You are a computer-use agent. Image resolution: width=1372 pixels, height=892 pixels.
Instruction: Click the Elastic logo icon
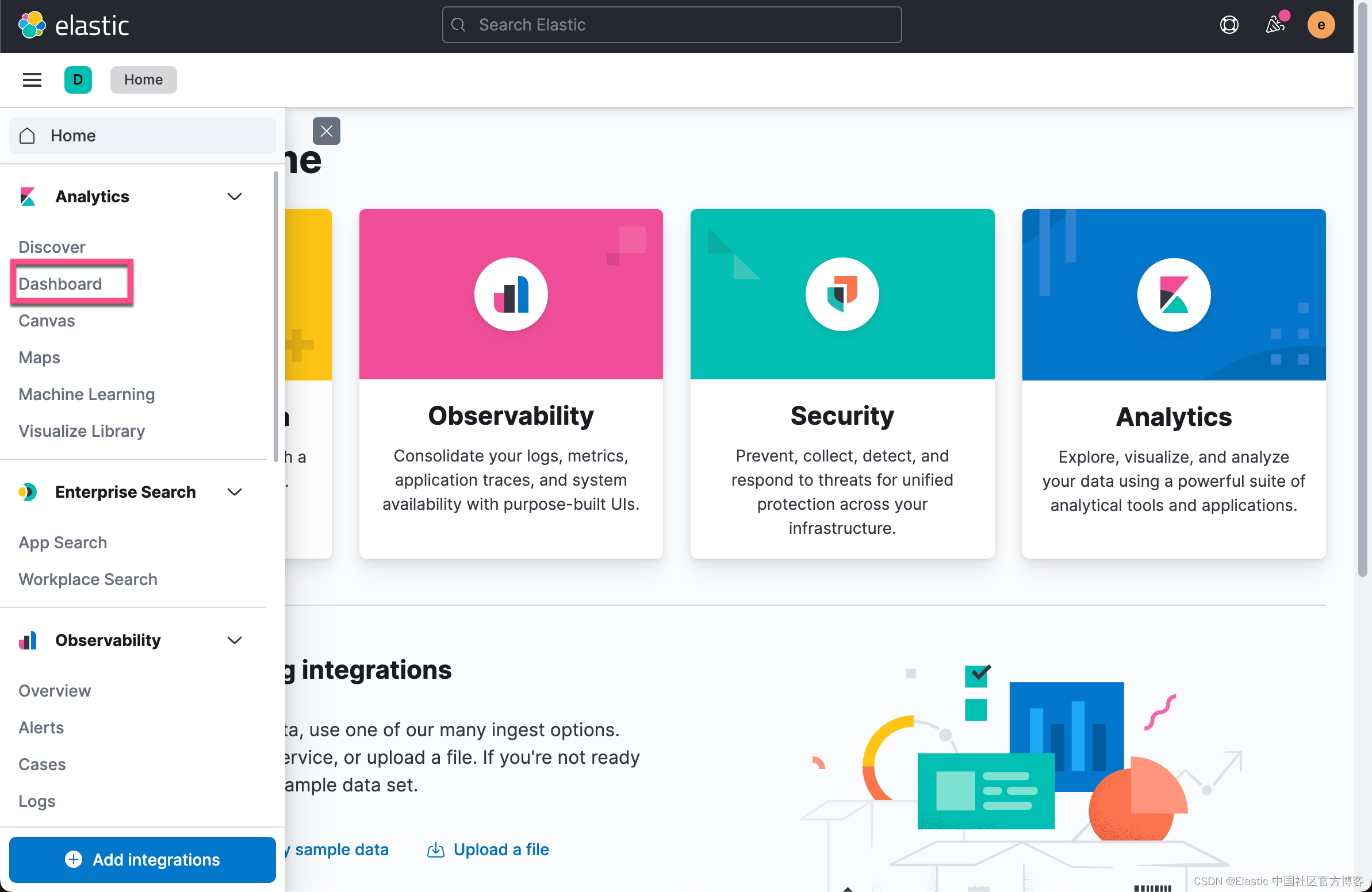tap(32, 25)
